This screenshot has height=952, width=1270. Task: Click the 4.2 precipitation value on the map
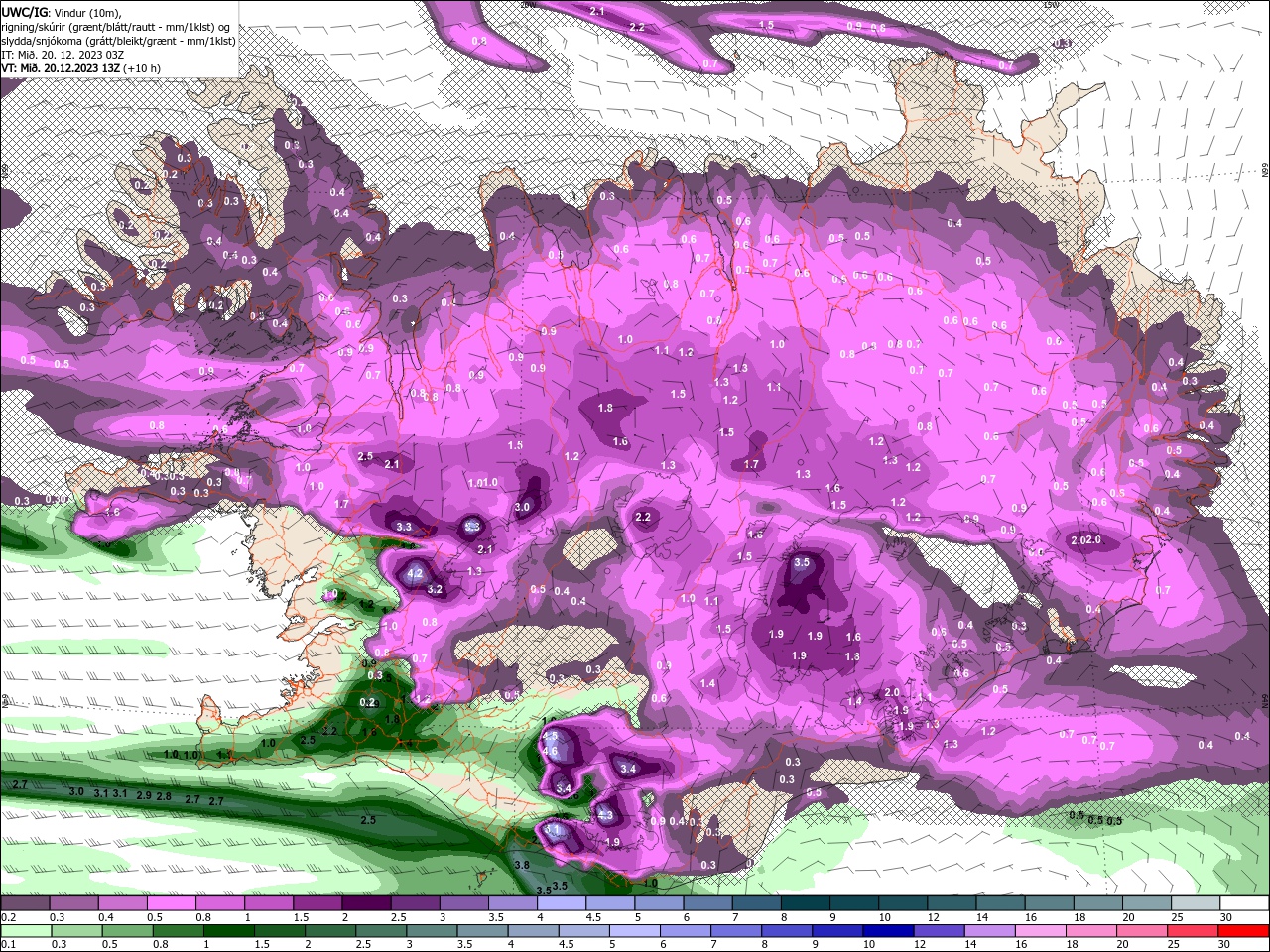coord(416,573)
